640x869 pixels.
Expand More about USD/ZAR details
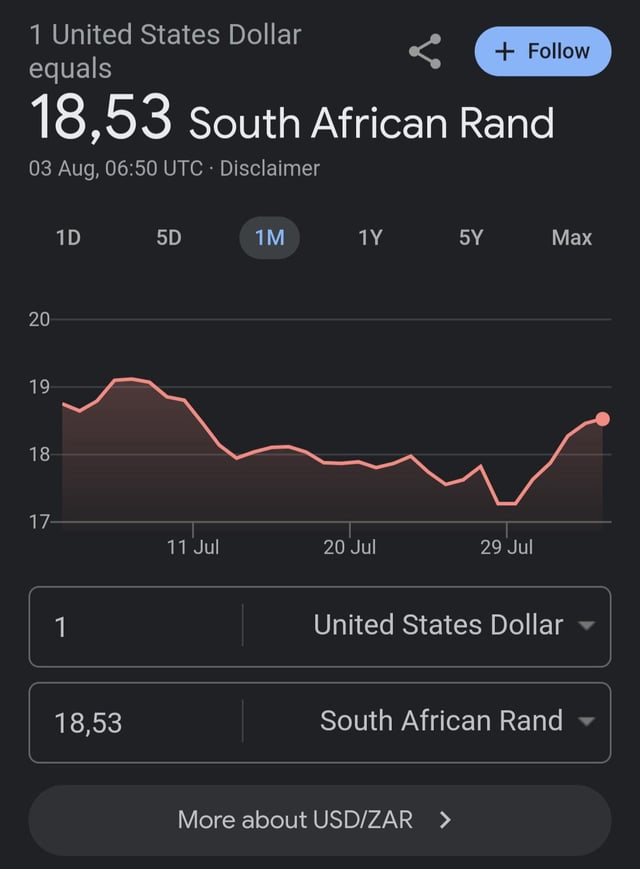coord(320,820)
